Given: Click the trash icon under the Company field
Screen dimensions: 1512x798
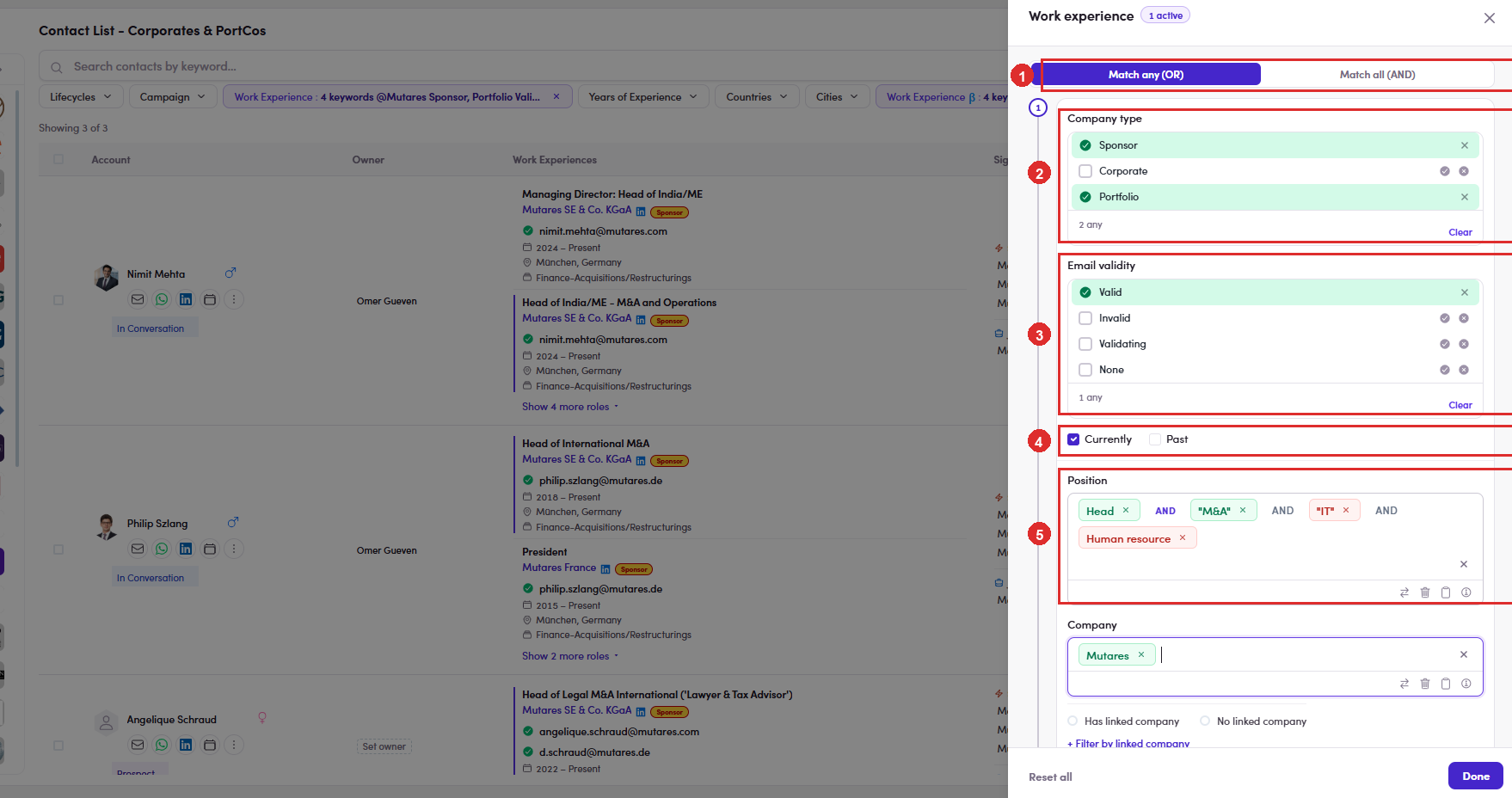Looking at the screenshot, I should click(1425, 684).
